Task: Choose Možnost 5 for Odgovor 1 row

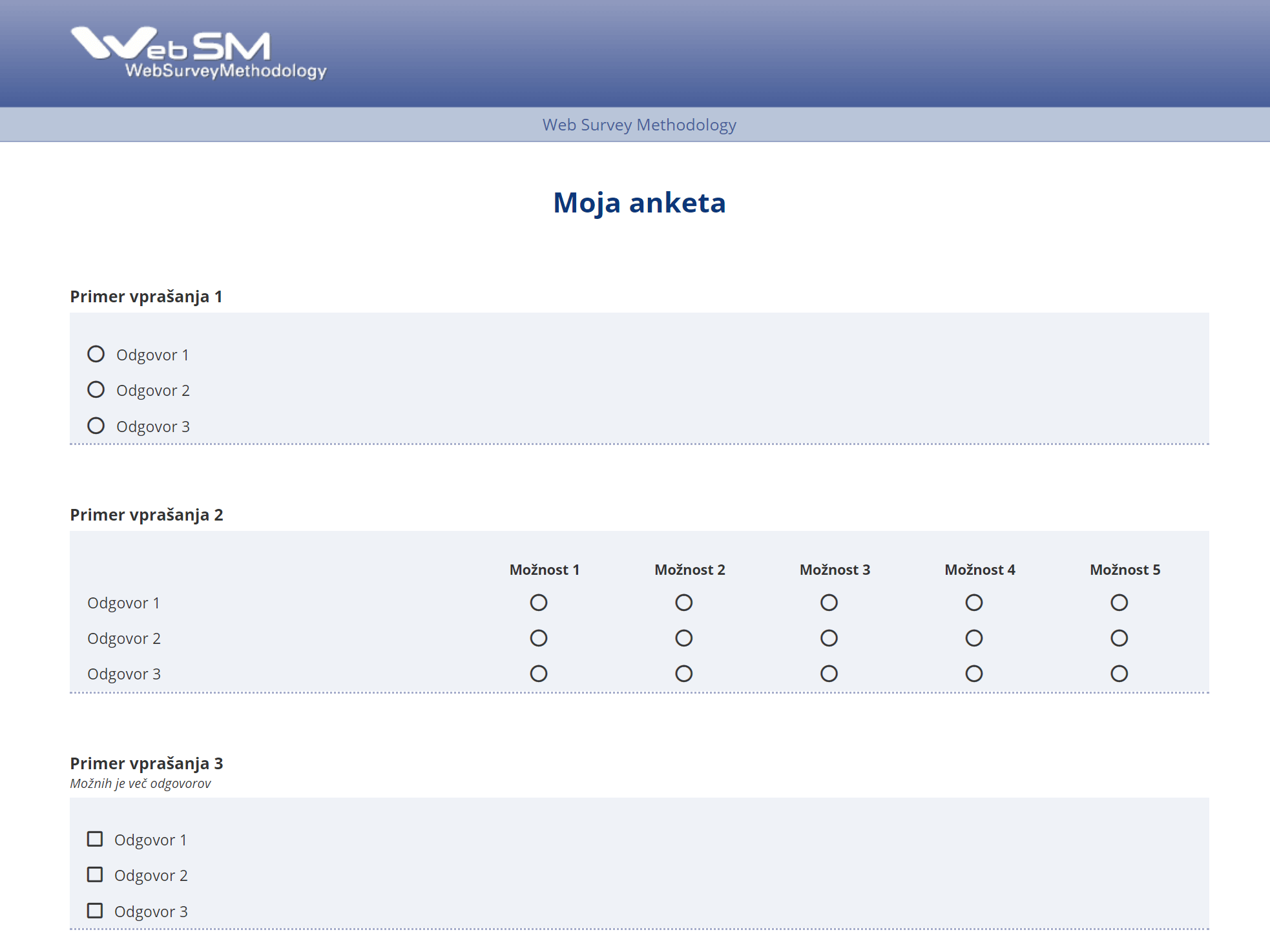Action: 1119,603
